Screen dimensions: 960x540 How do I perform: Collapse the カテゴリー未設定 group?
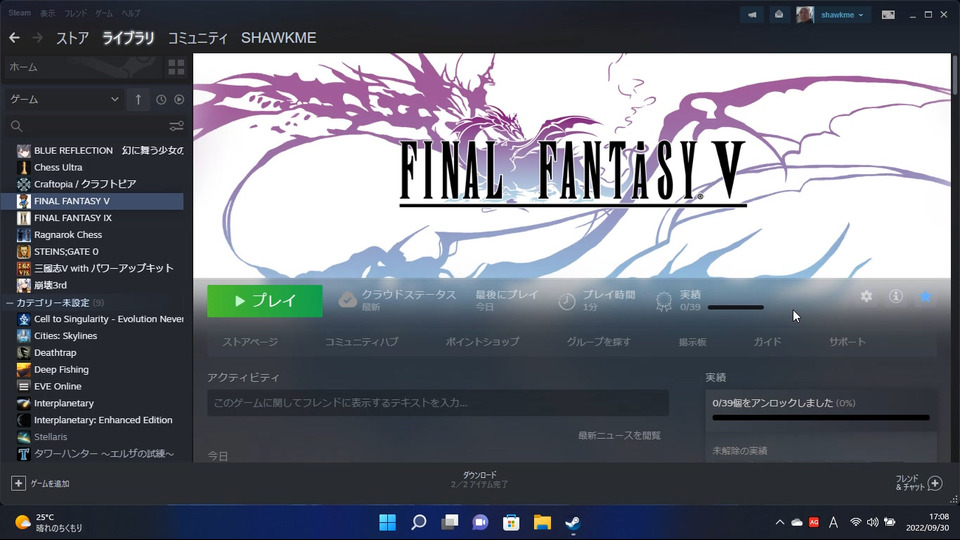coord(9,303)
